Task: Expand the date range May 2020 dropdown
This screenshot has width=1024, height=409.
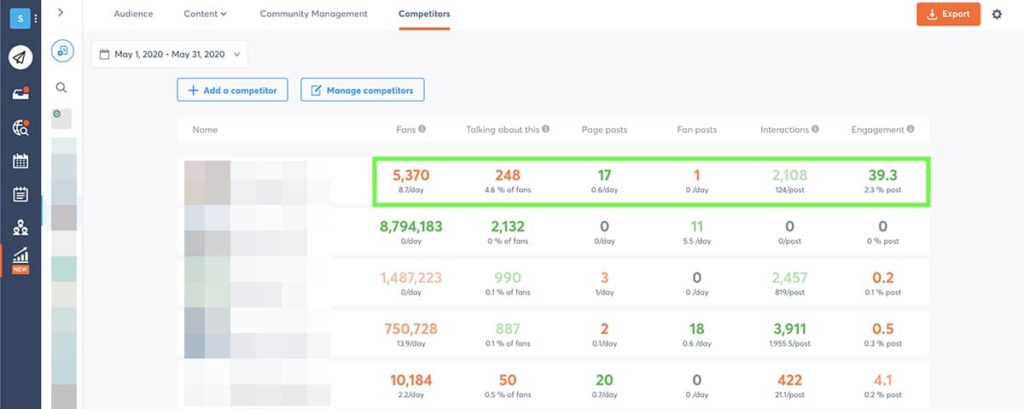Action: point(168,54)
